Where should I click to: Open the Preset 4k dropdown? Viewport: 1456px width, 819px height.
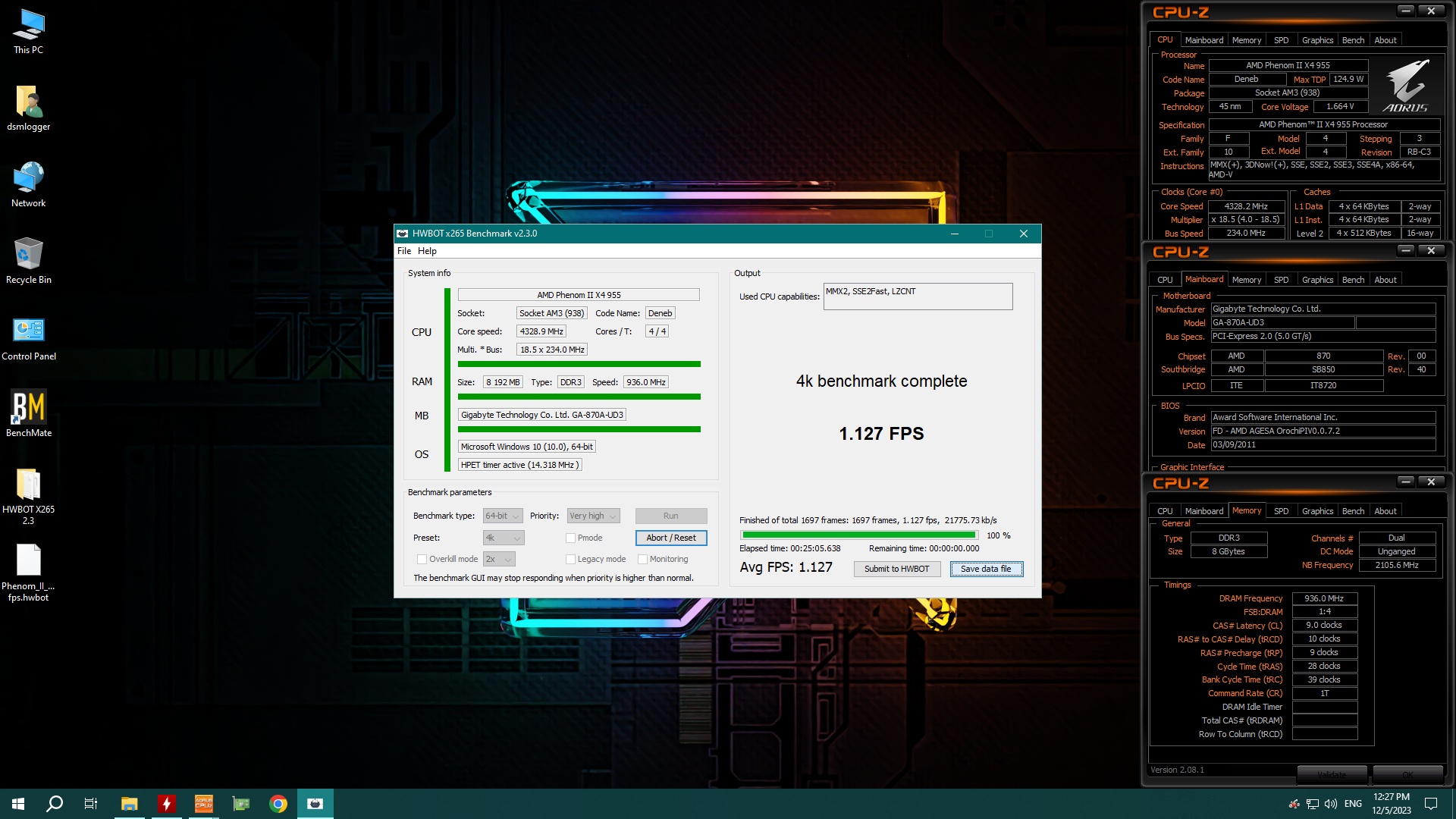503,538
